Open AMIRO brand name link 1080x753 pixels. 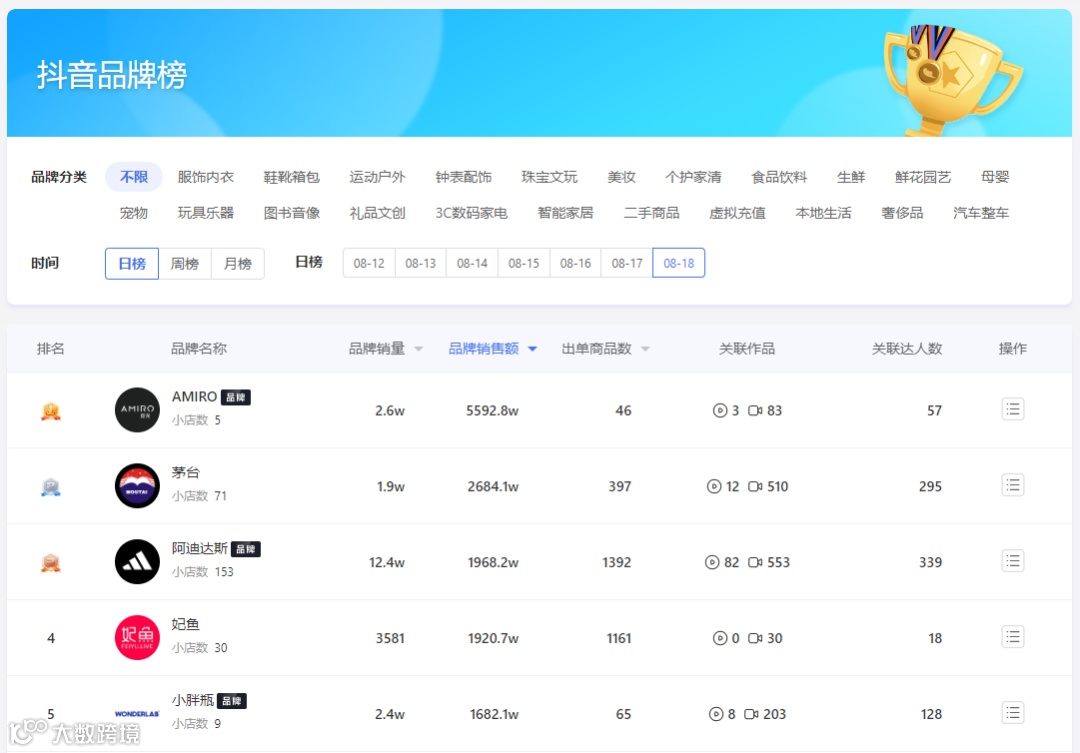coord(194,397)
